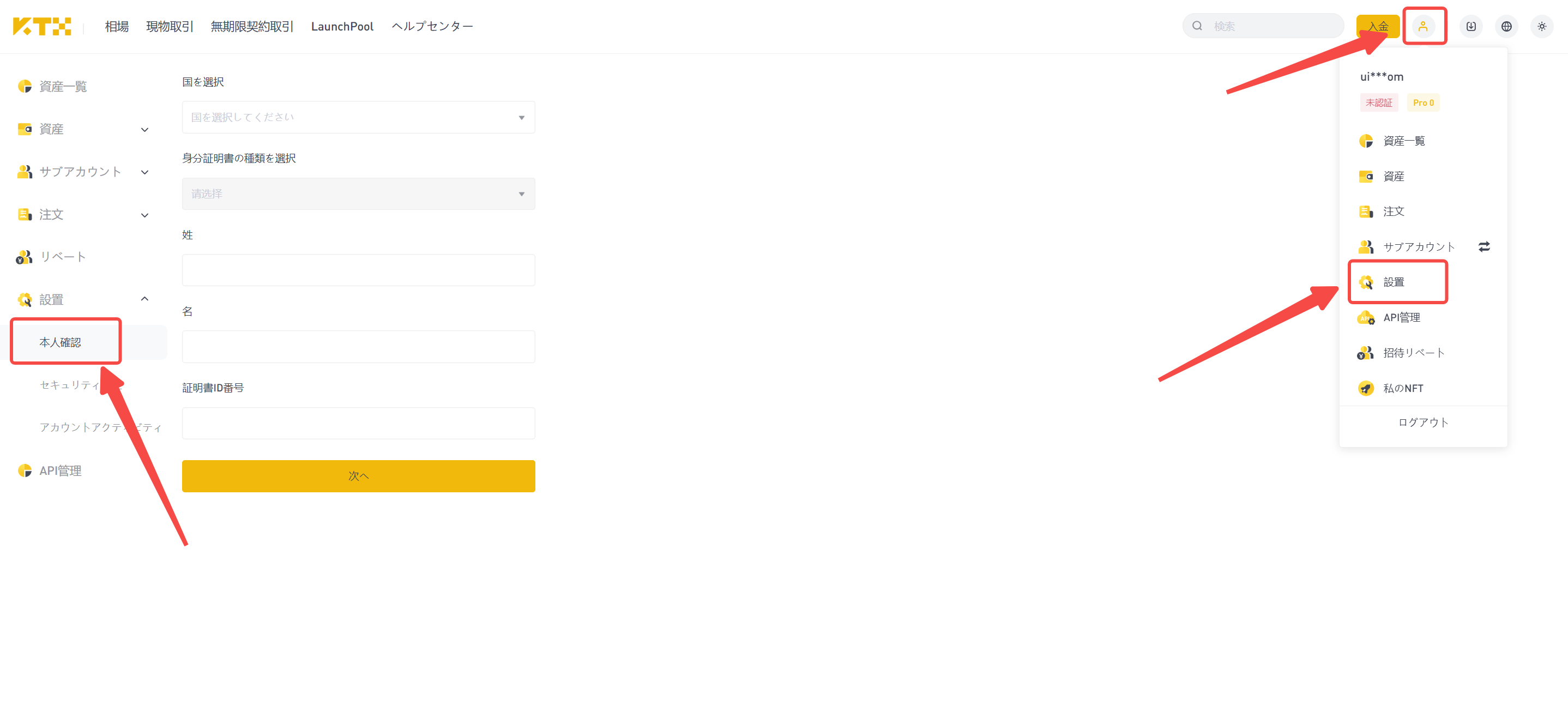Open the language globe icon

[1506, 26]
